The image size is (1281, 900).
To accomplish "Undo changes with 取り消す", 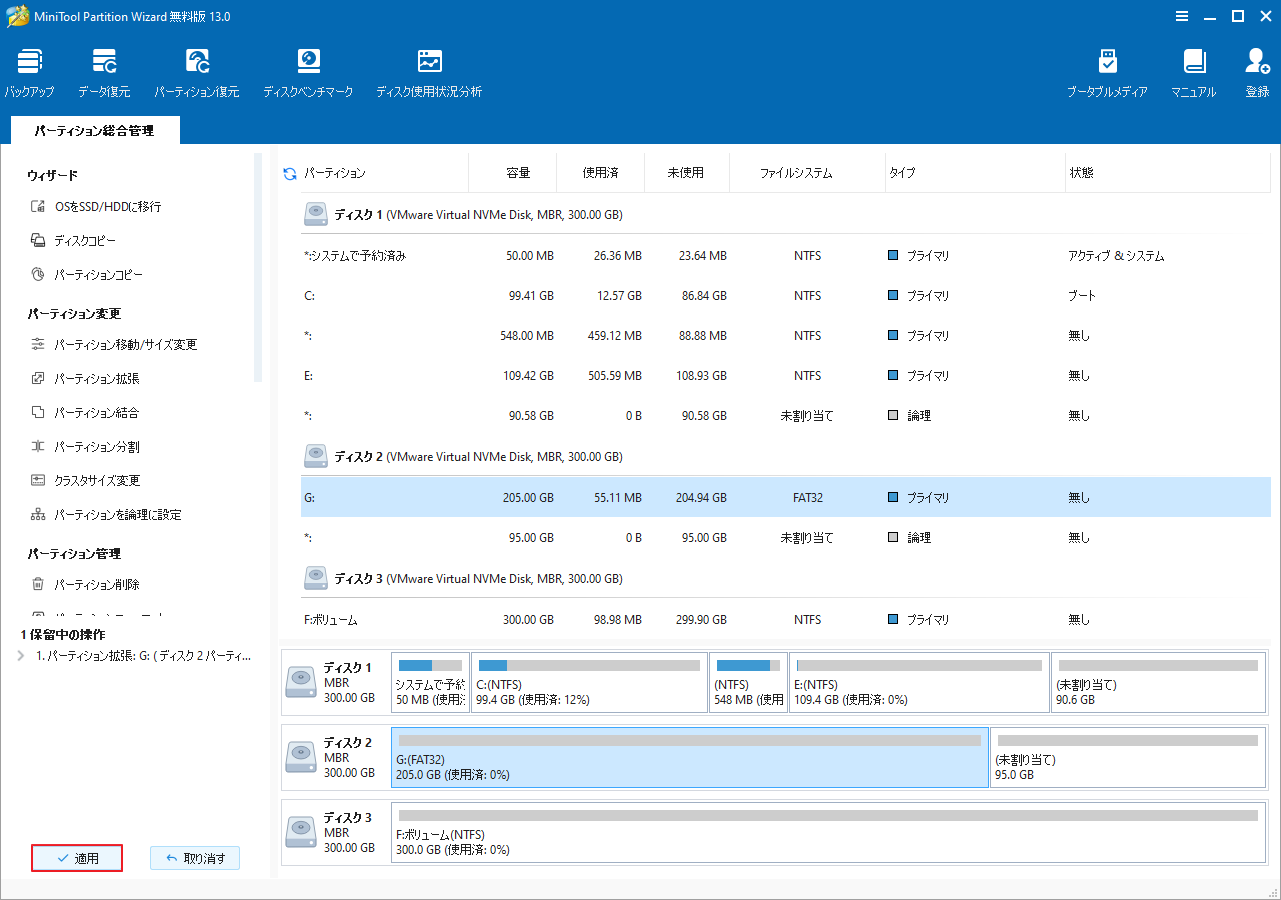I will [195, 857].
